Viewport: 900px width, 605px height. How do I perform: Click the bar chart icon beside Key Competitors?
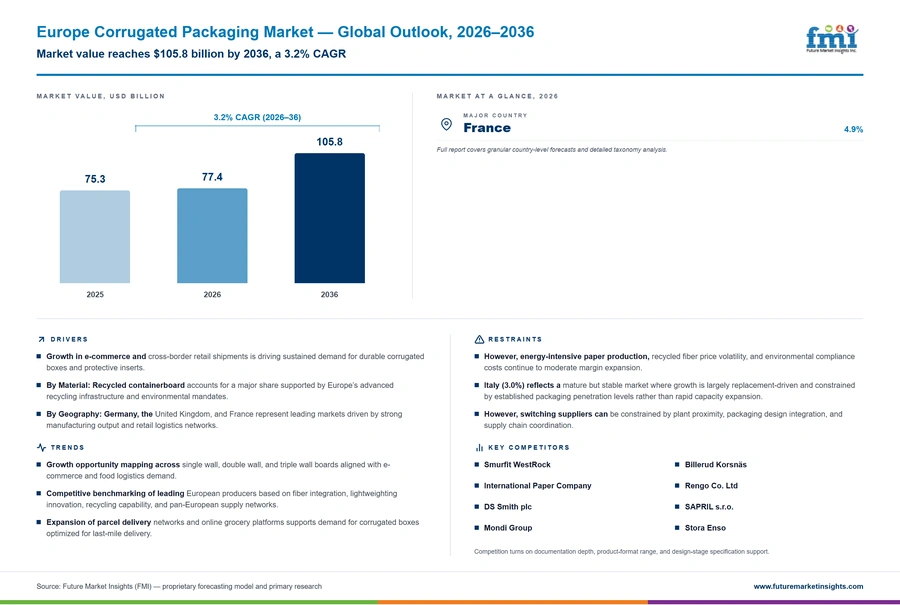479,447
